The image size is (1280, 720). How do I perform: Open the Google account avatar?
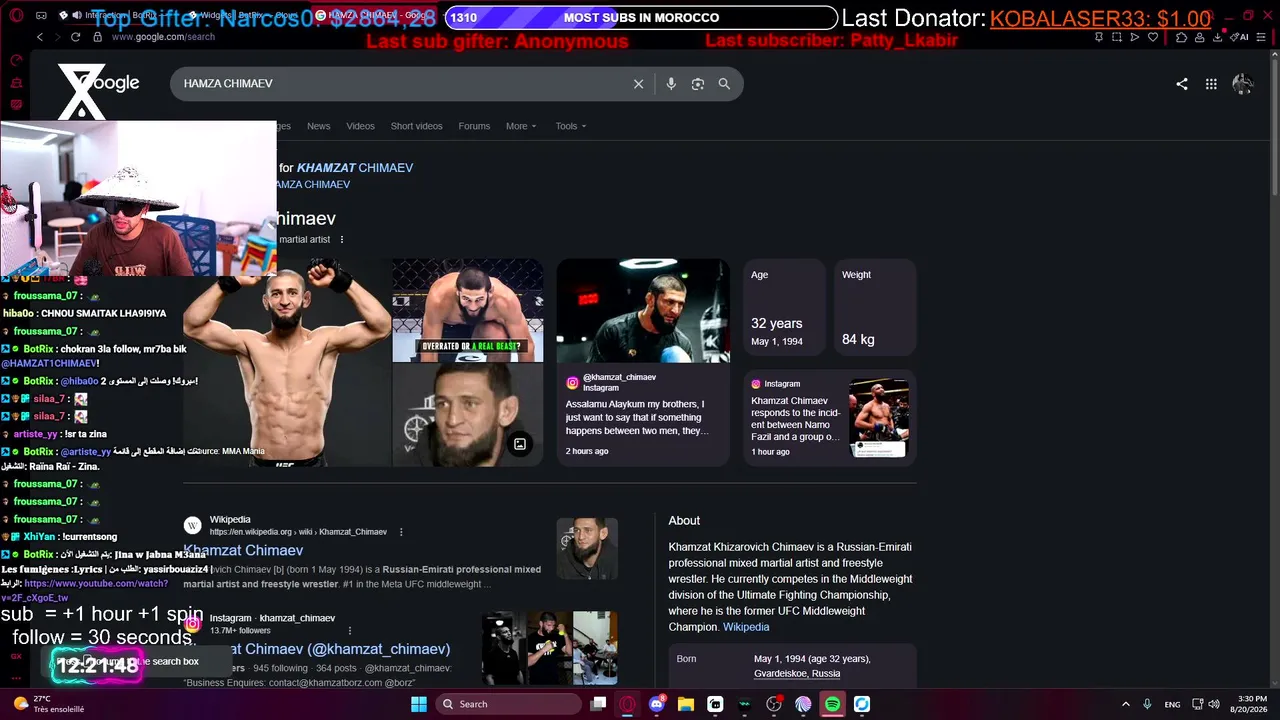tap(1243, 84)
